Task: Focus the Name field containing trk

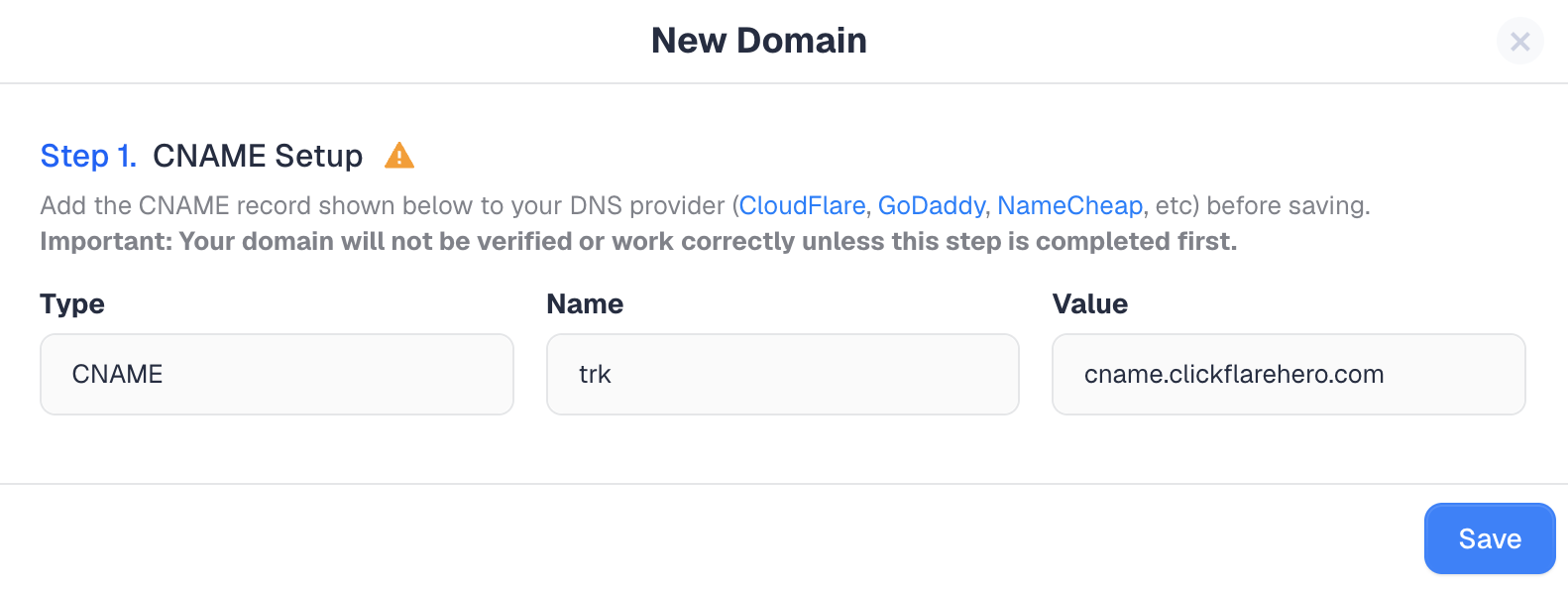Action: [783, 374]
